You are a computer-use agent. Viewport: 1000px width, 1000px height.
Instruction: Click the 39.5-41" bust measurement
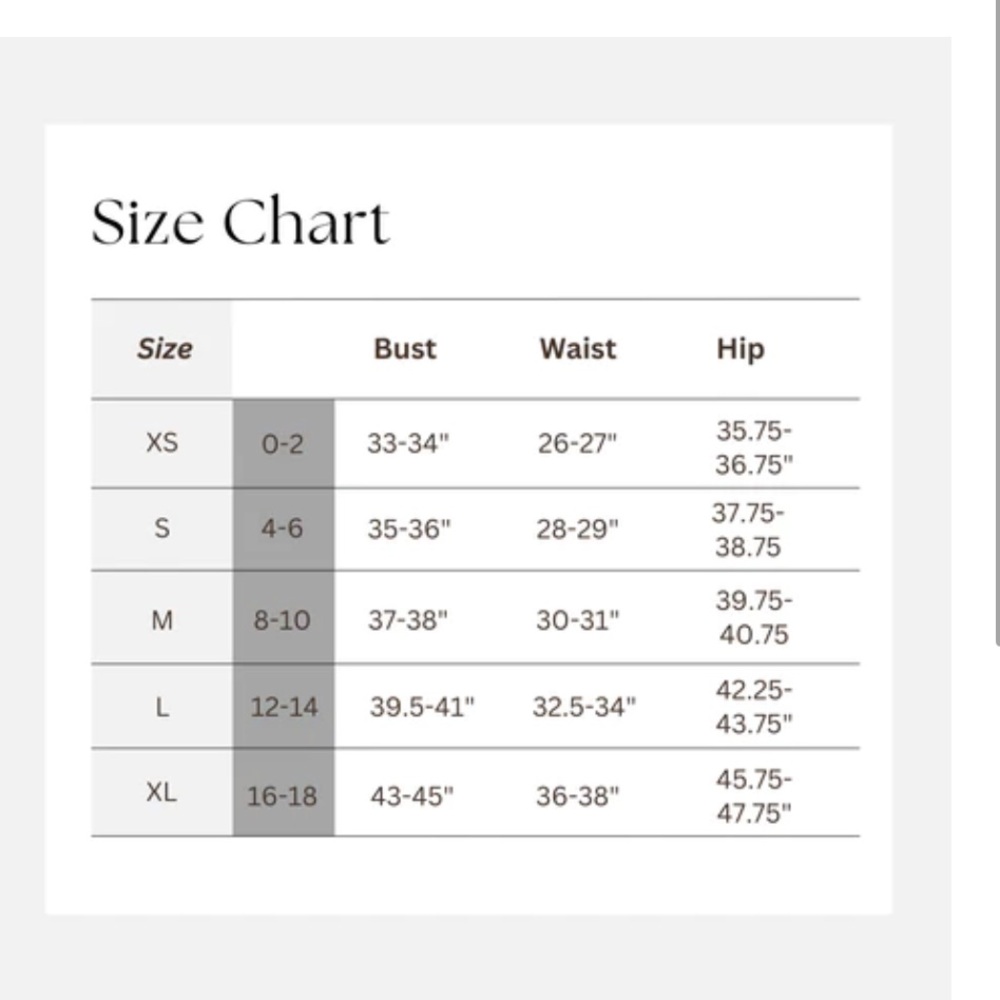(x=422, y=707)
